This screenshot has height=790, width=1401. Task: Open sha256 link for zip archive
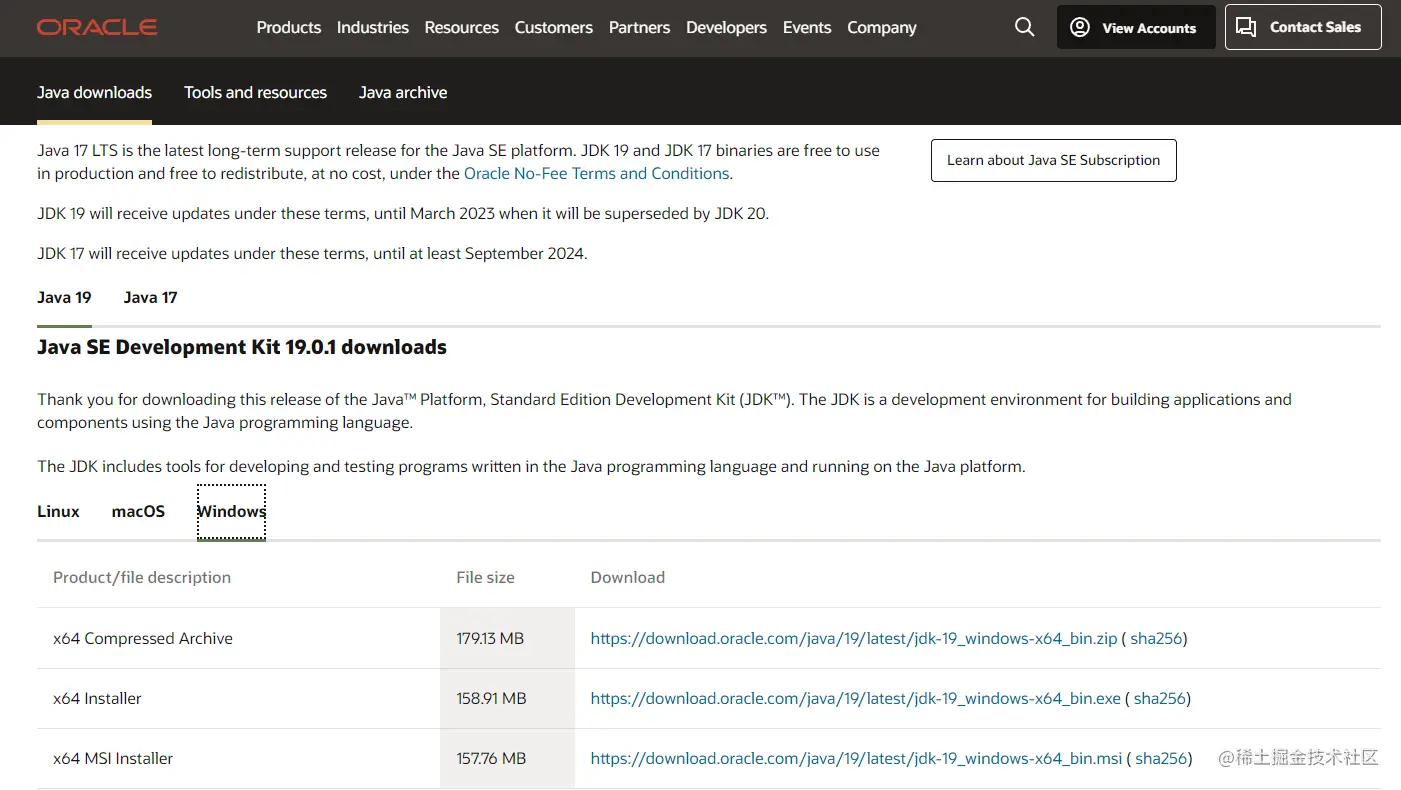click(x=1156, y=638)
